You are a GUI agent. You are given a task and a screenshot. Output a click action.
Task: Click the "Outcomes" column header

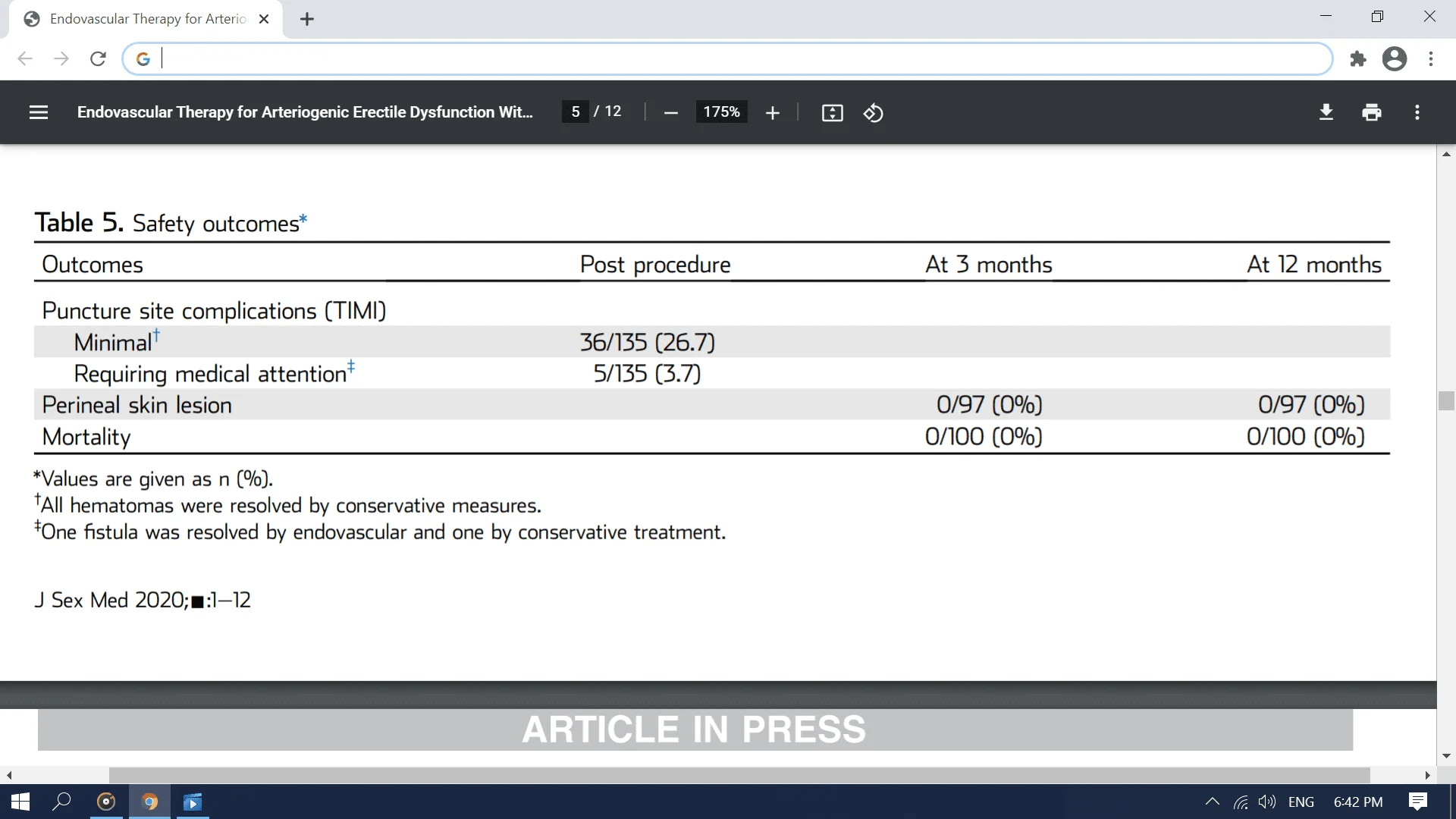coord(93,265)
